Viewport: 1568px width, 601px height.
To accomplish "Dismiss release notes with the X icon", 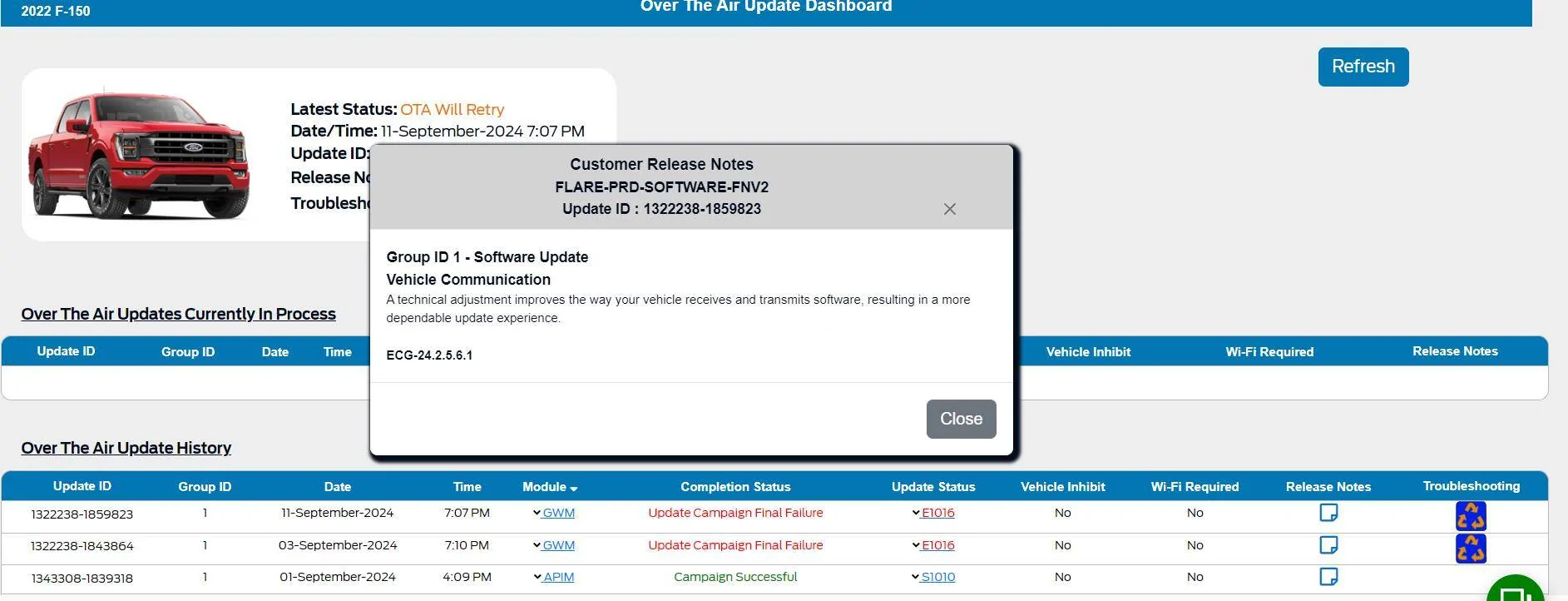I will (949, 209).
